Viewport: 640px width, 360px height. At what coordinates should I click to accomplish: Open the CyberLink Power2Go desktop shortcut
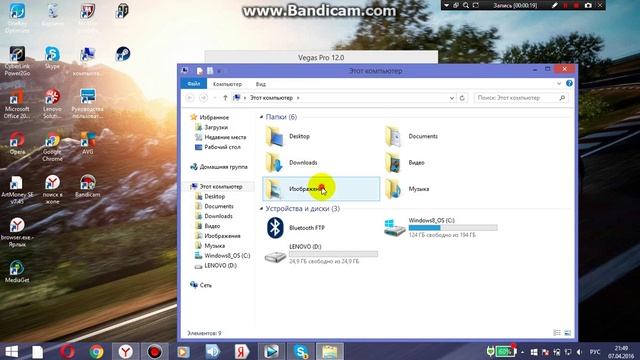pos(17,60)
